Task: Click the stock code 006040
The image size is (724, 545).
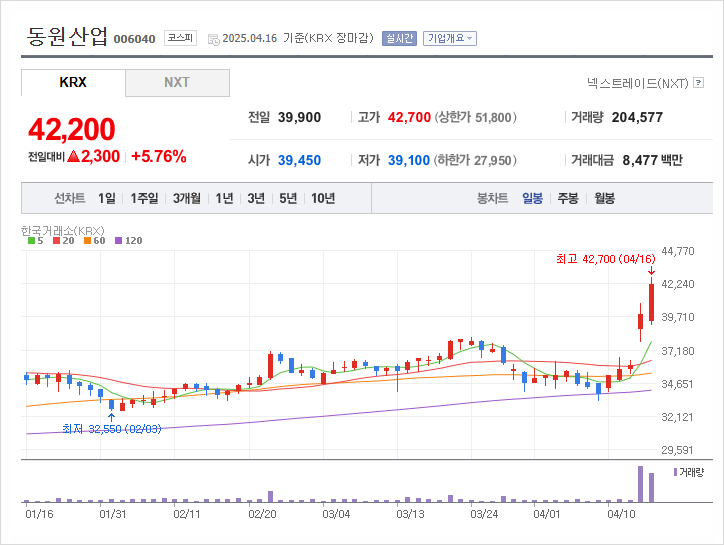Action: (x=134, y=39)
